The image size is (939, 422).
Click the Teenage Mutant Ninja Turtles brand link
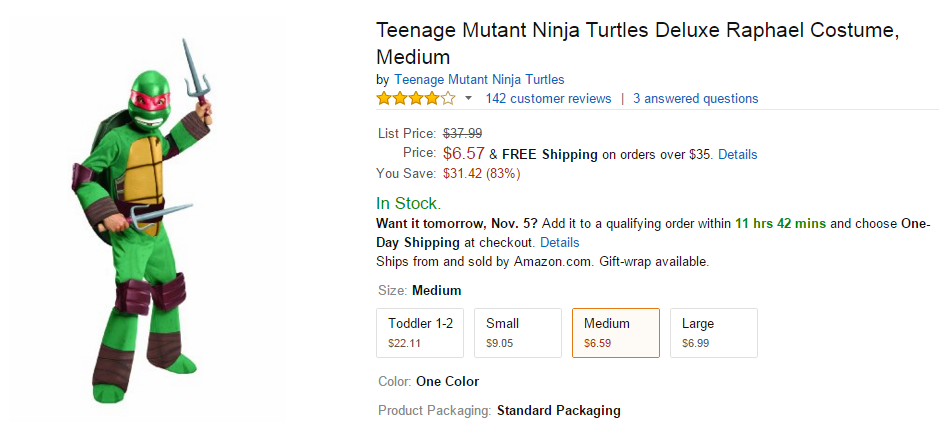[x=479, y=79]
